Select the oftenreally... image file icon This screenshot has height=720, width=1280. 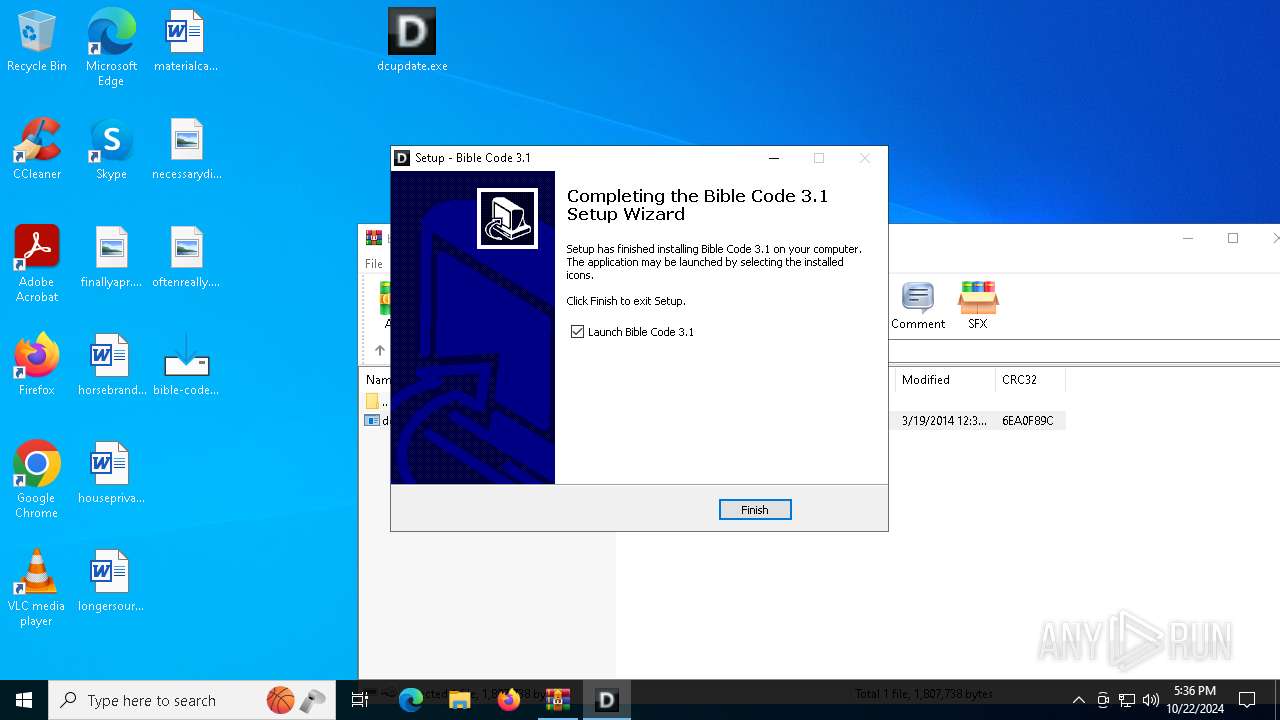coord(186,257)
